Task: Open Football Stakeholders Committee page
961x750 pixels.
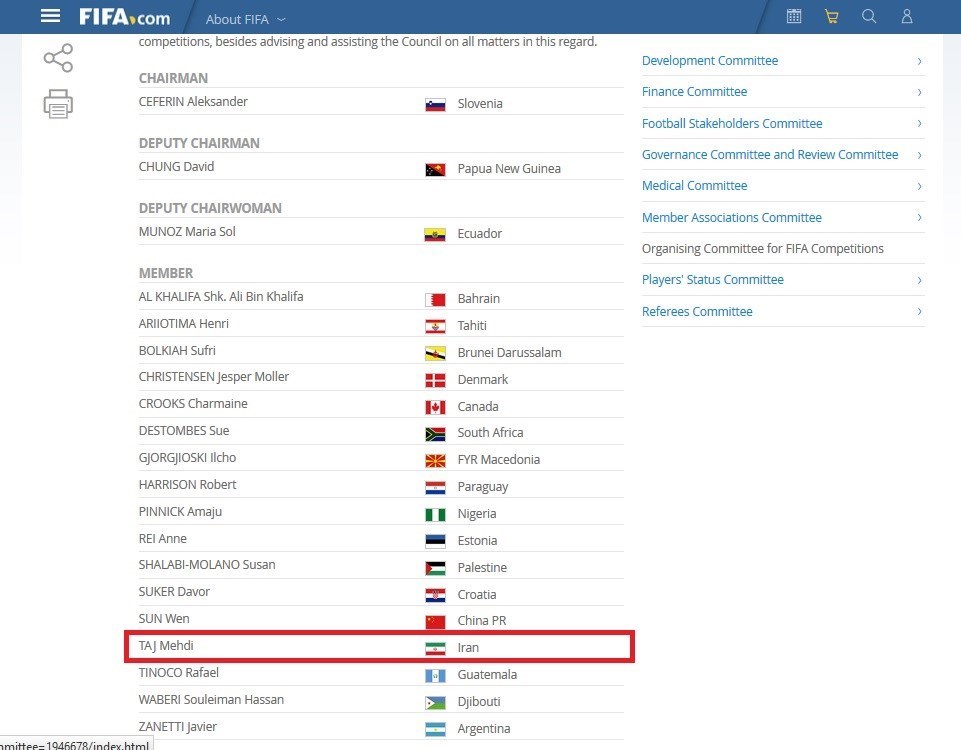Action: pos(732,124)
